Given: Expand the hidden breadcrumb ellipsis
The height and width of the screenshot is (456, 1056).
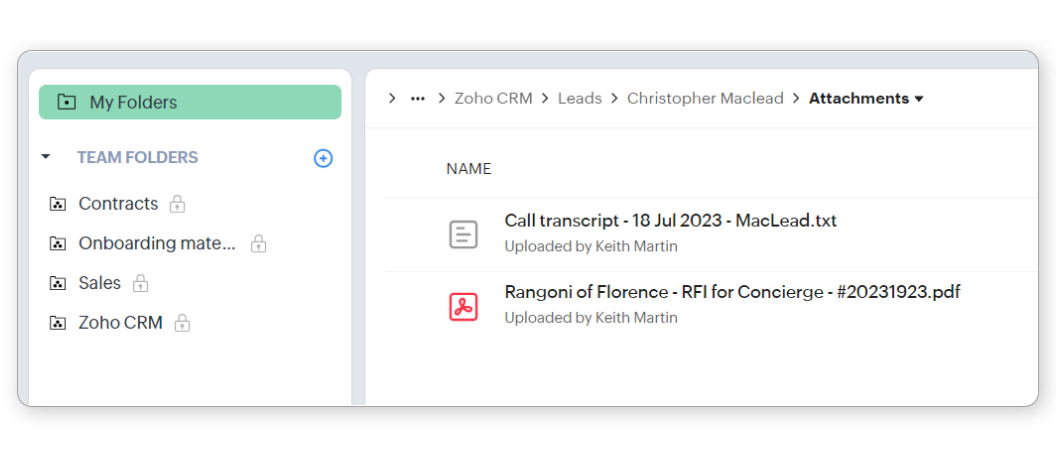Looking at the screenshot, I should pyautogui.click(x=418, y=98).
